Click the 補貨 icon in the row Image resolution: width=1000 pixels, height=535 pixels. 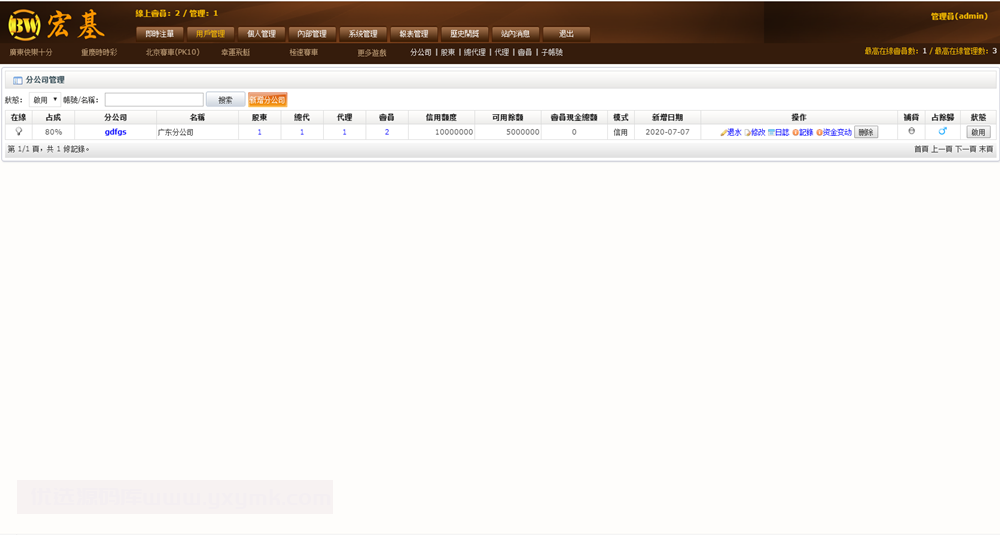tap(911, 131)
